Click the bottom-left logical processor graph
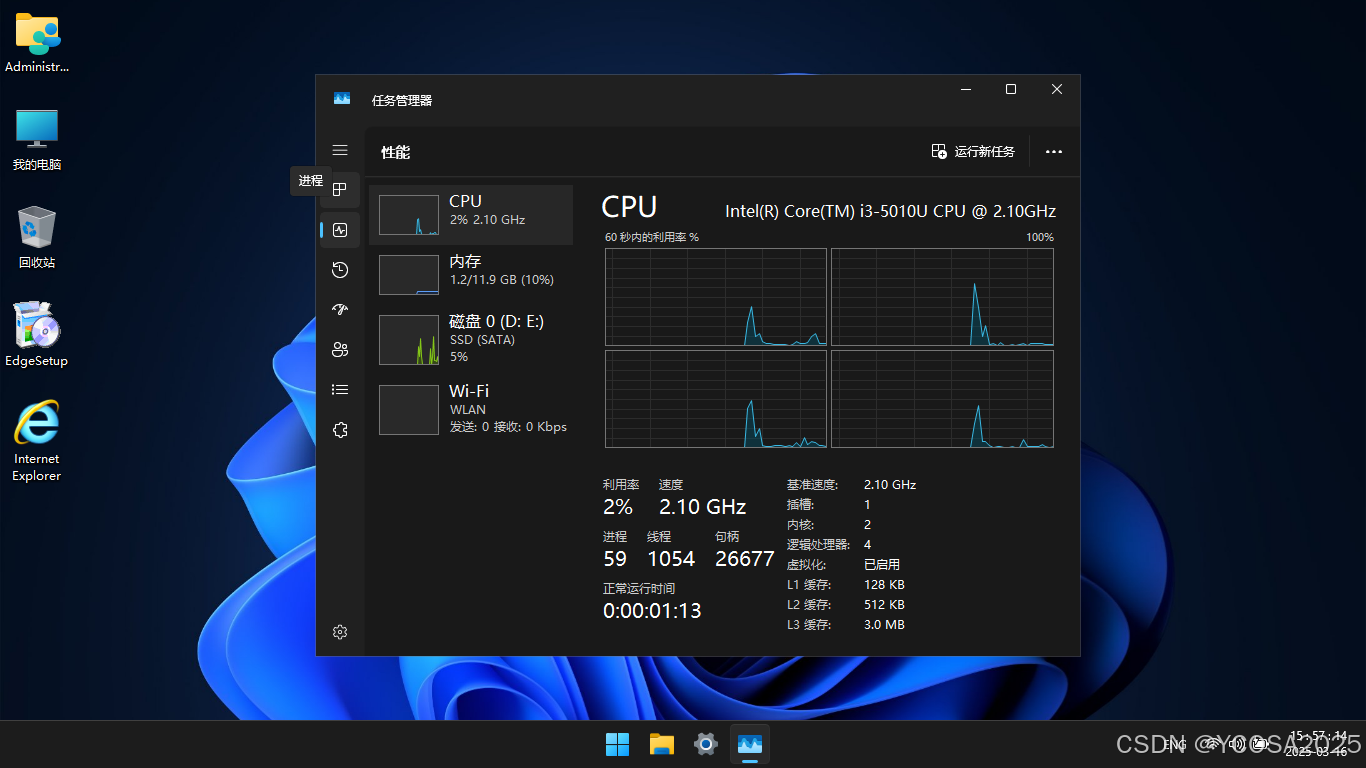 pyautogui.click(x=716, y=399)
